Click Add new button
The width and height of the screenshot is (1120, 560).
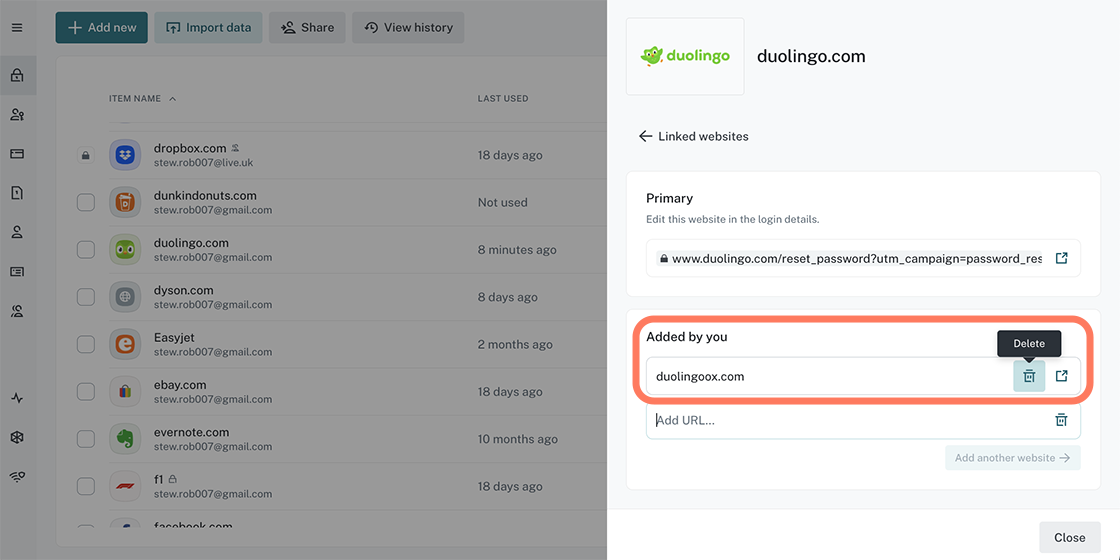(102, 28)
